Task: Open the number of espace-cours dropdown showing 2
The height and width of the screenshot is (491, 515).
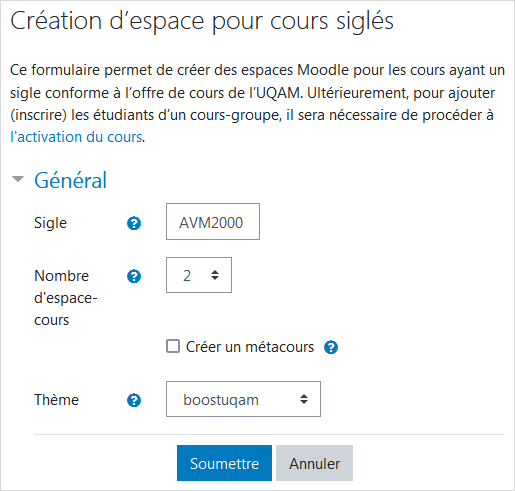Action: [199, 275]
